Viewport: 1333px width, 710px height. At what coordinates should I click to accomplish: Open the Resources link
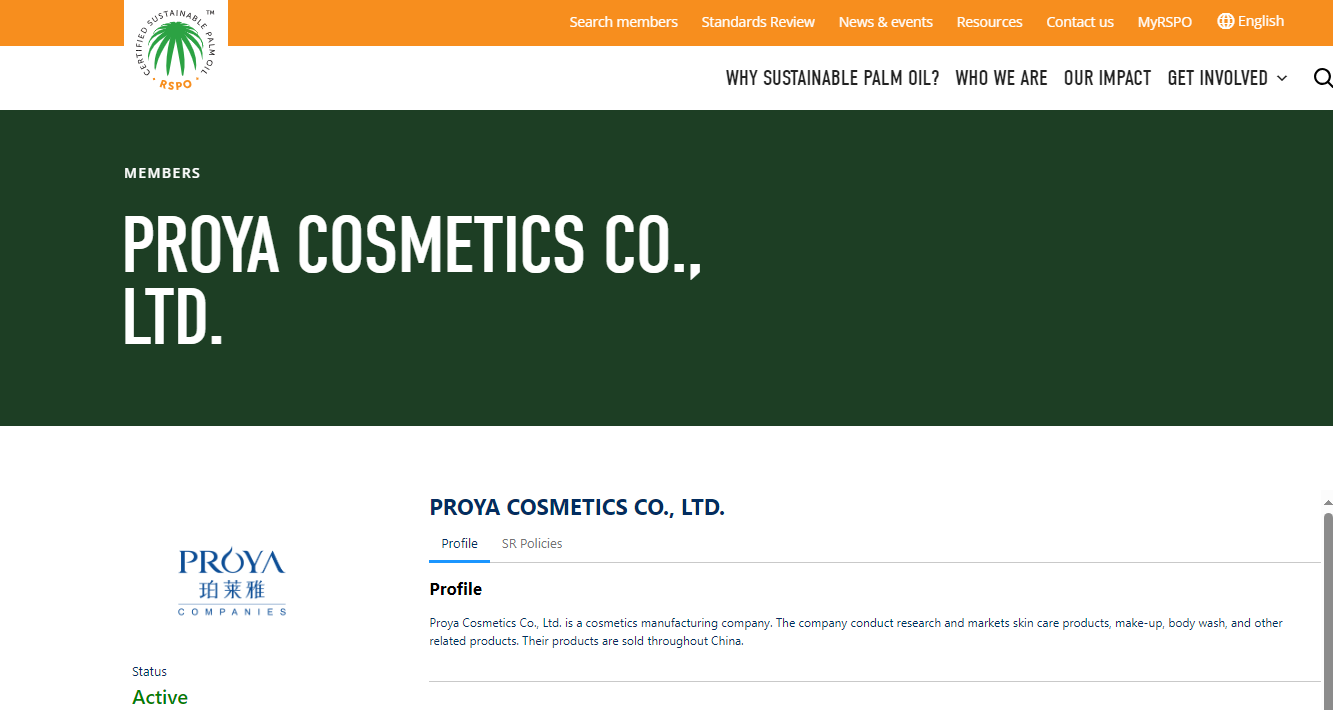coord(989,22)
